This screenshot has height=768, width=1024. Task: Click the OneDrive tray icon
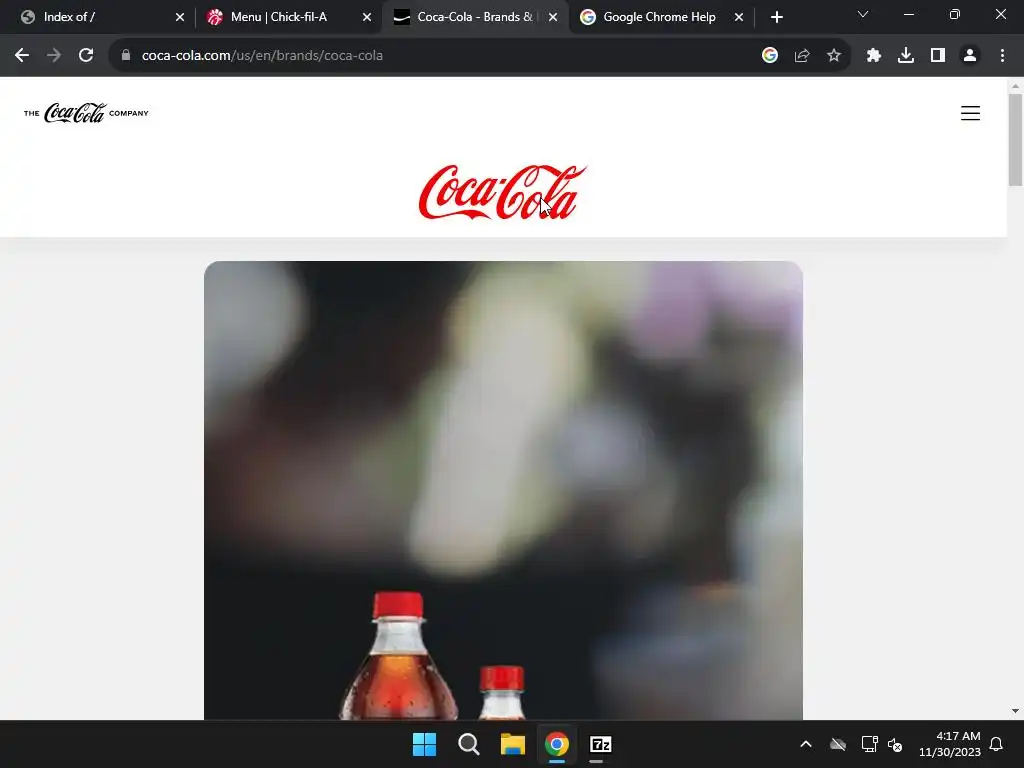pos(838,744)
